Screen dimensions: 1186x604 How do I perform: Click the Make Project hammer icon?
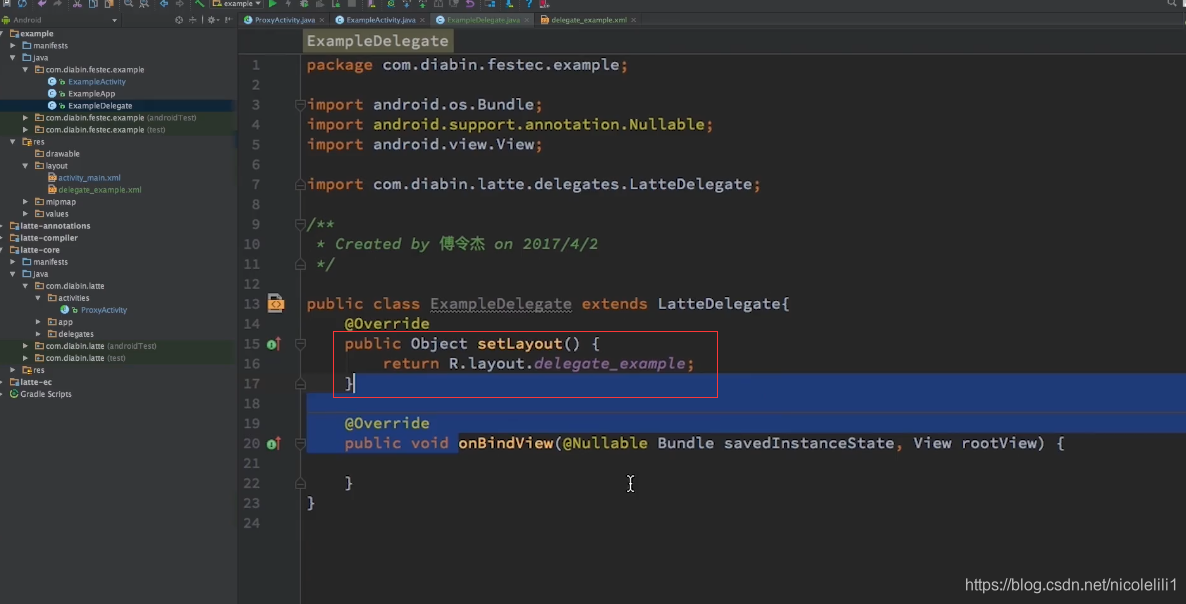(x=200, y=4)
